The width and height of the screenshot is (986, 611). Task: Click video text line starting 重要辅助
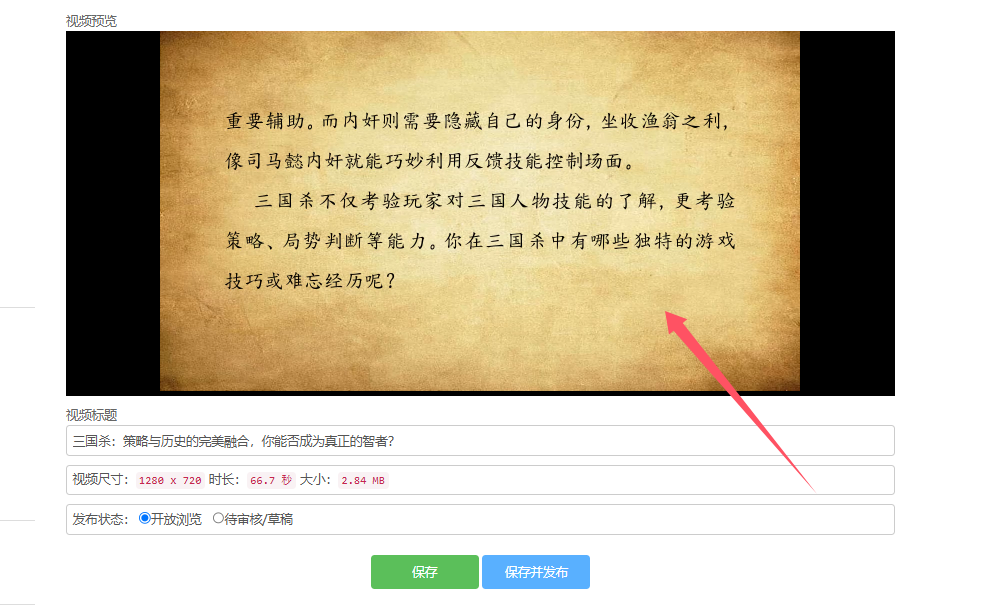(x=477, y=121)
